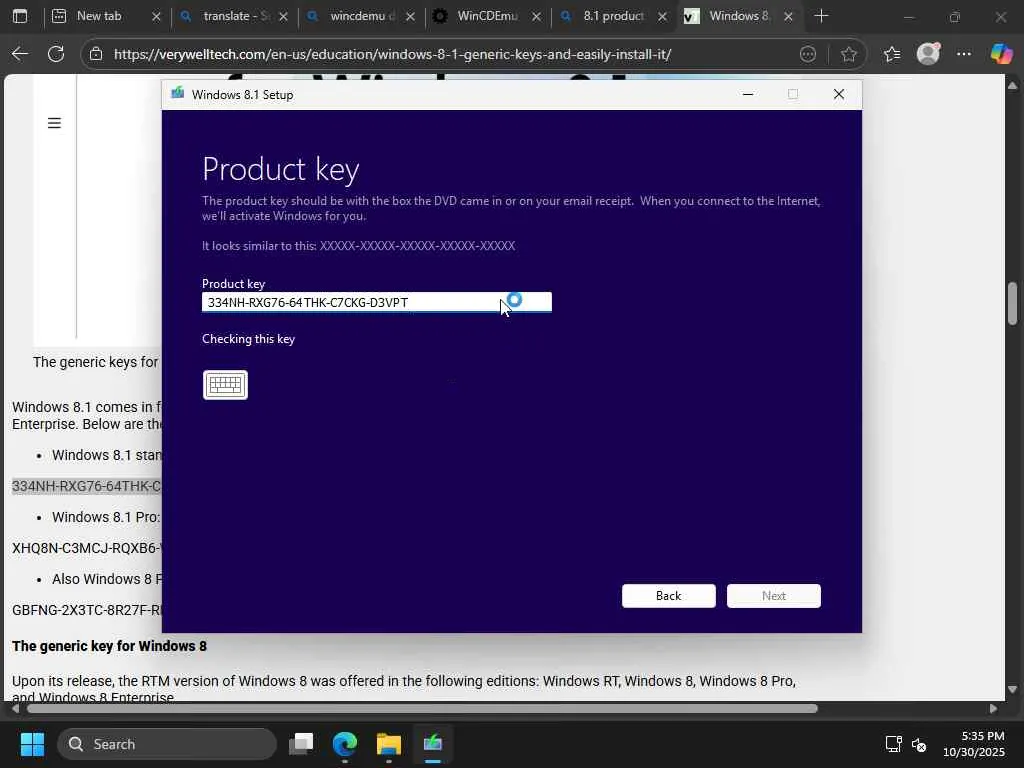Open the on-screen keyboard in Setup
Screen dimensions: 1024x768
click(x=225, y=385)
